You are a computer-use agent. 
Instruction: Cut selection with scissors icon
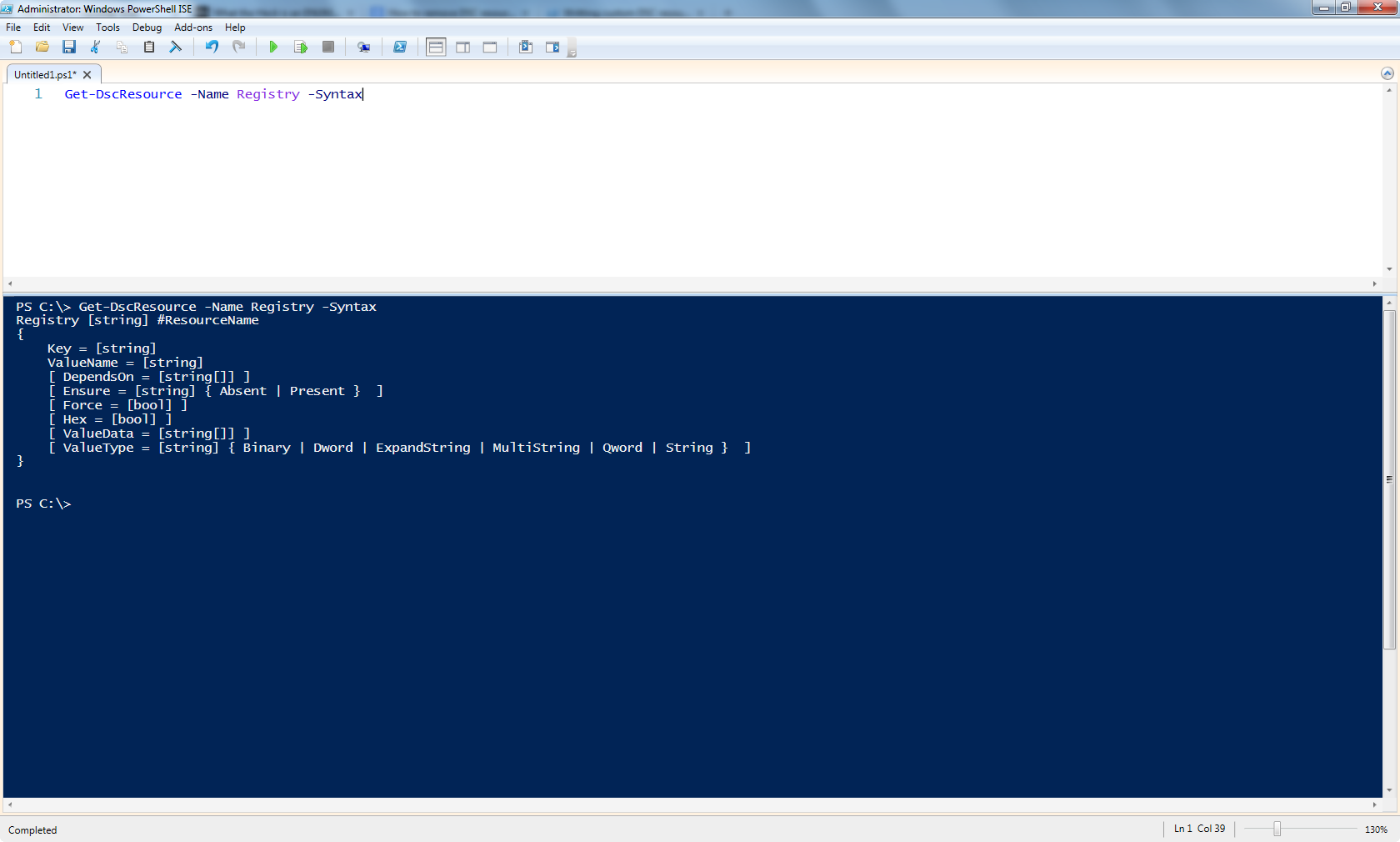coord(96,48)
